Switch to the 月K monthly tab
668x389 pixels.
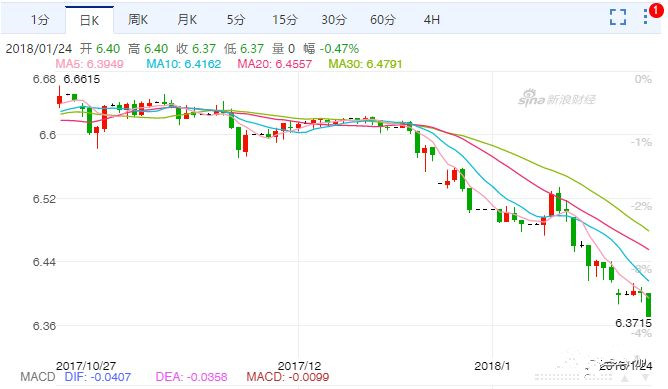click(187, 20)
